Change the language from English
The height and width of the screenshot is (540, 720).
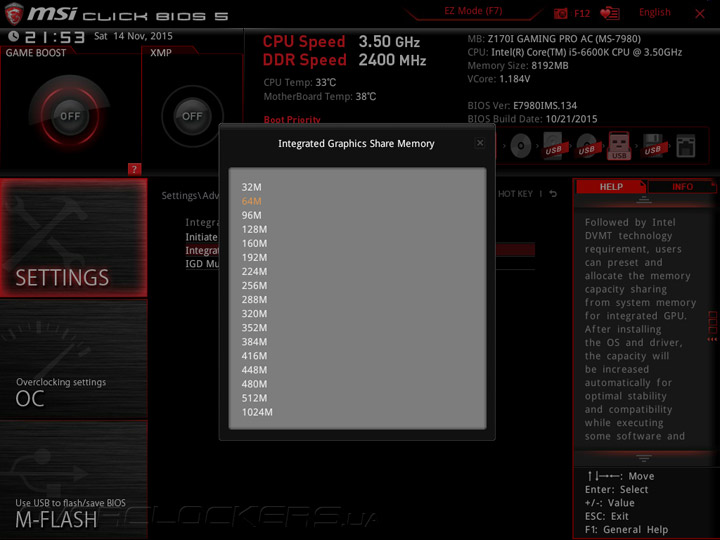pyautogui.click(x=654, y=12)
